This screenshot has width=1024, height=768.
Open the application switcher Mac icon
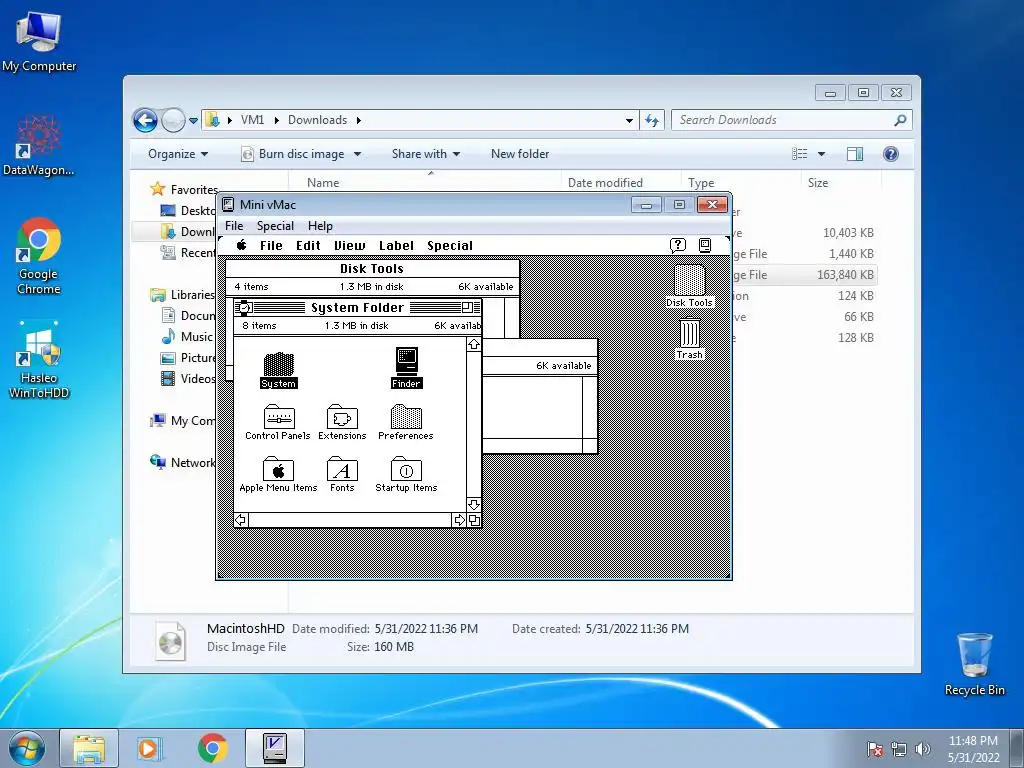point(705,245)
